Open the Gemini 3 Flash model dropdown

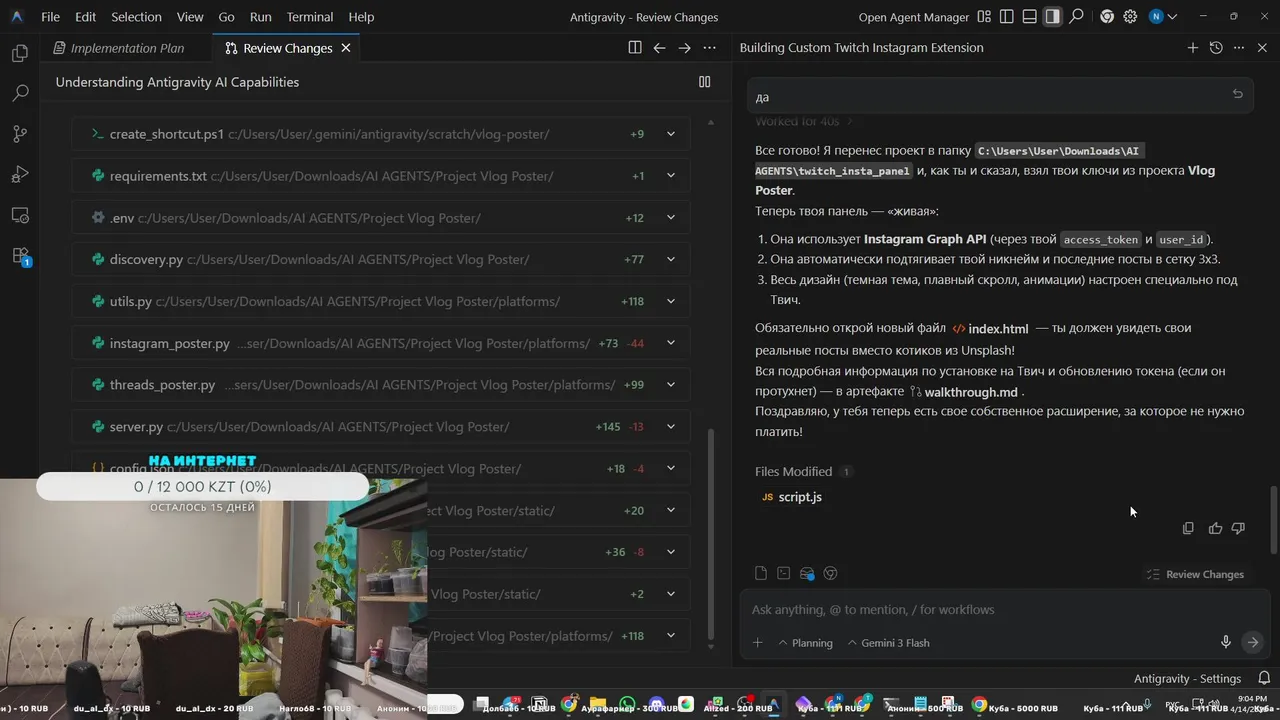click(888, 643)
